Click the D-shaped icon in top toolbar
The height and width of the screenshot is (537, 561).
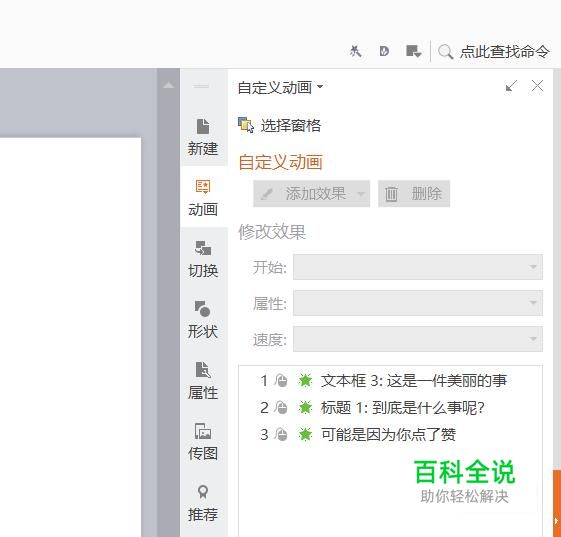click(x=384, y=51)
